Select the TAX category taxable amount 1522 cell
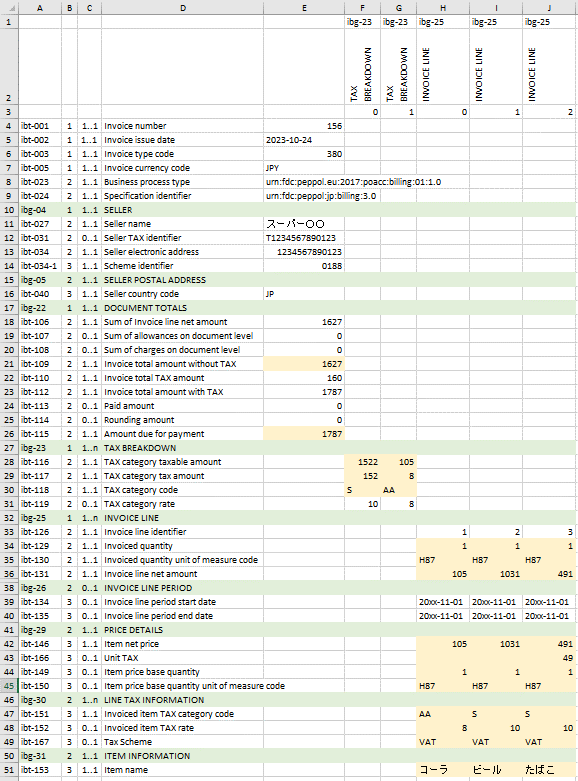This screenshot has height=781, width=578. [x=362, y=462]
